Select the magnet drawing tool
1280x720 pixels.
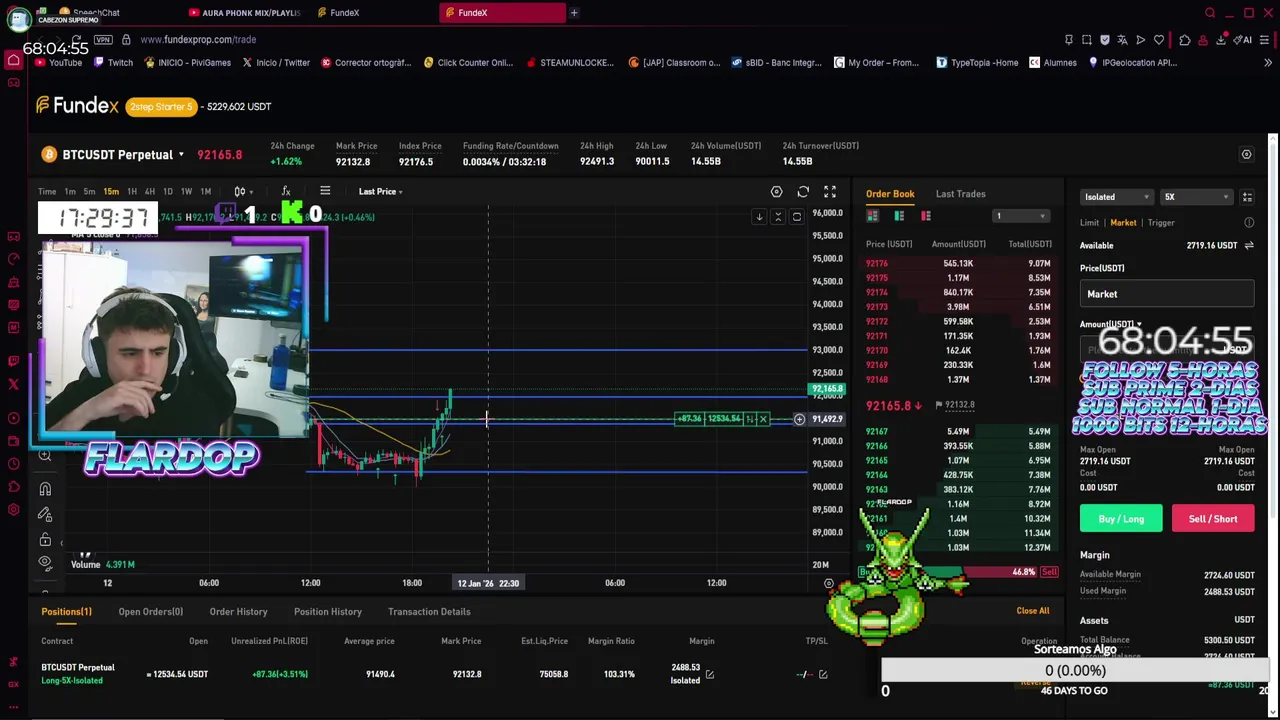45,489
